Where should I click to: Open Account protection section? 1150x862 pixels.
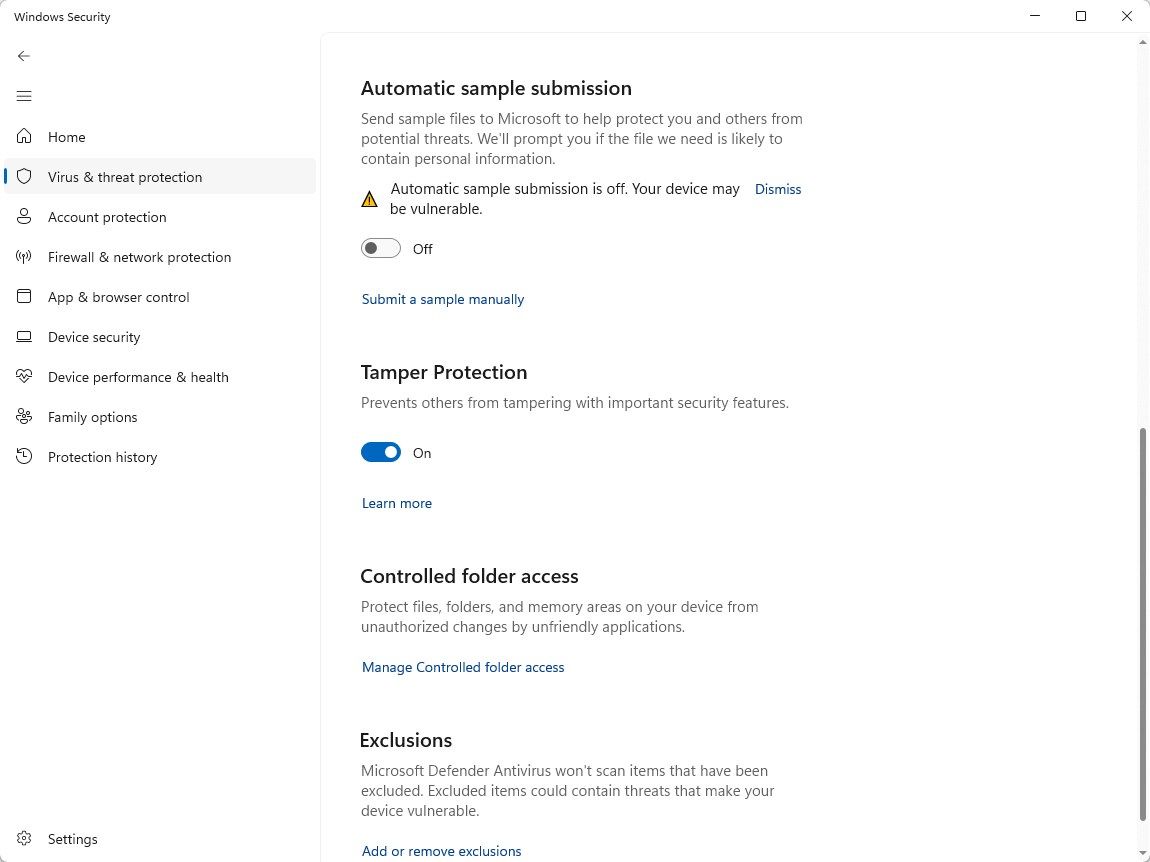[x=160, y=217]
